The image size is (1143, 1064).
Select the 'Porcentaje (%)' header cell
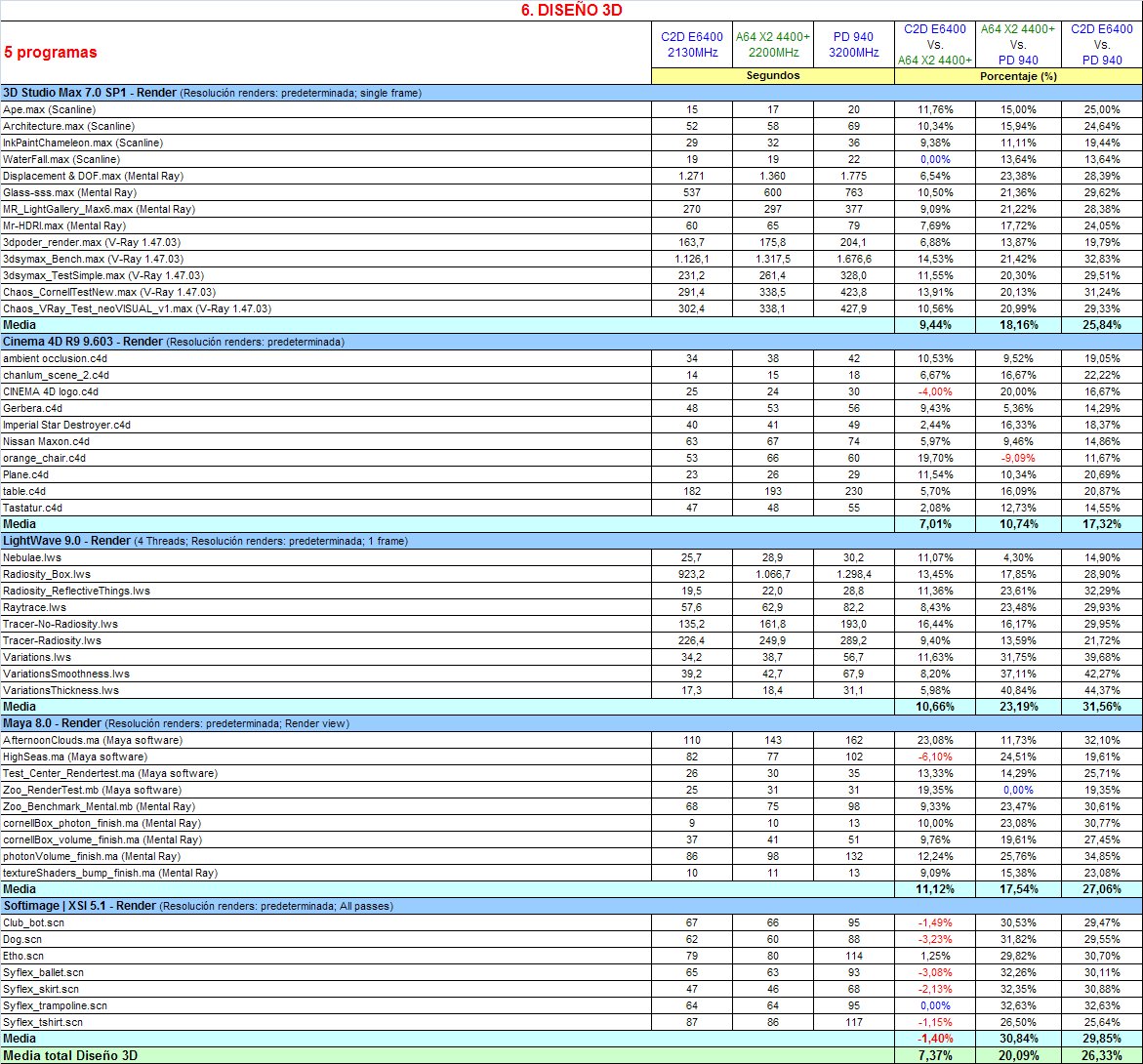pos(1018,76)
